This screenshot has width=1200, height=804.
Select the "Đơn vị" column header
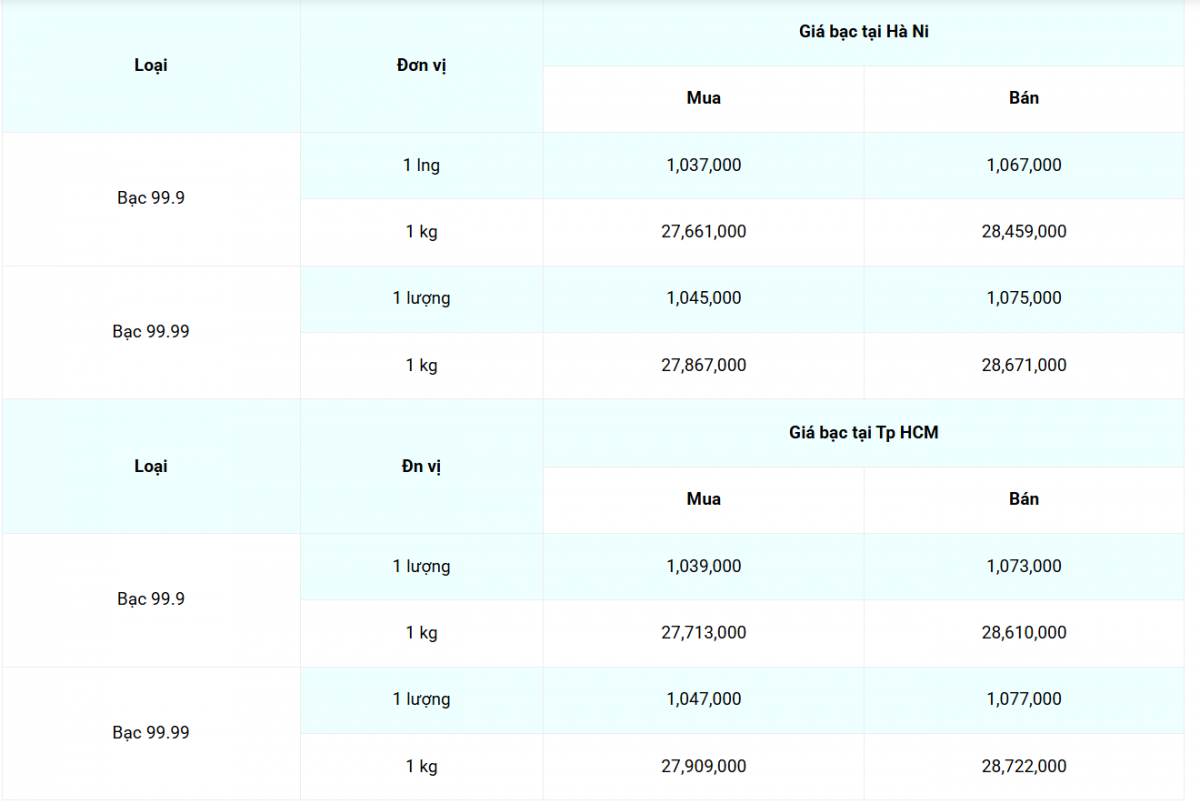pyautogui.click(x=421, y=66)
